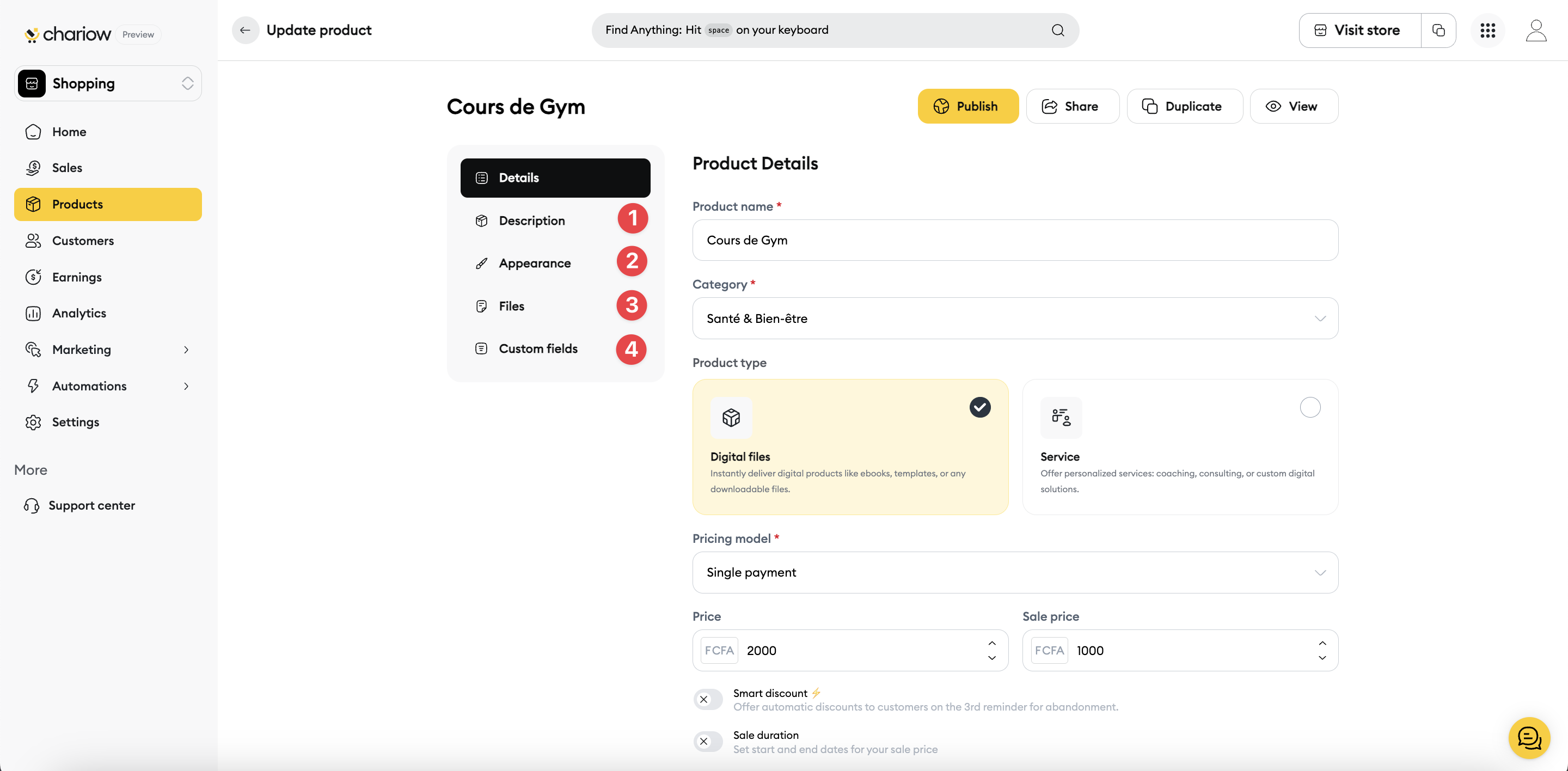Click the Sales sidebar icon

pyautogui.click(x=33, y=168)
